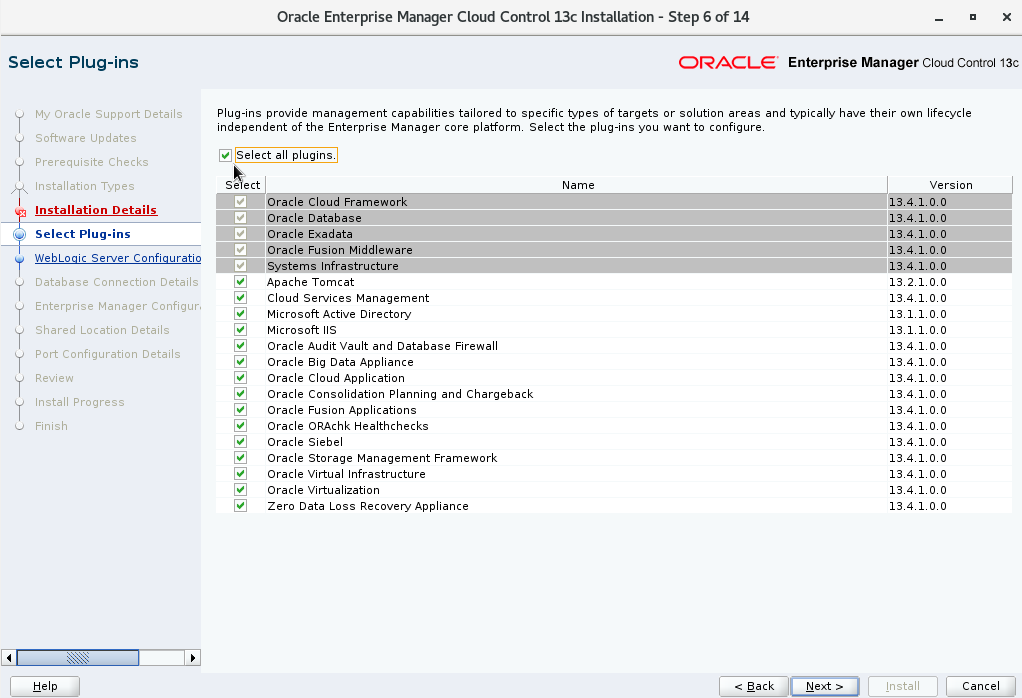Image resolution: width=1022 pixels, height=698 pixels.
Task: Click the Database Connection Details step
Action: (117, 282)
